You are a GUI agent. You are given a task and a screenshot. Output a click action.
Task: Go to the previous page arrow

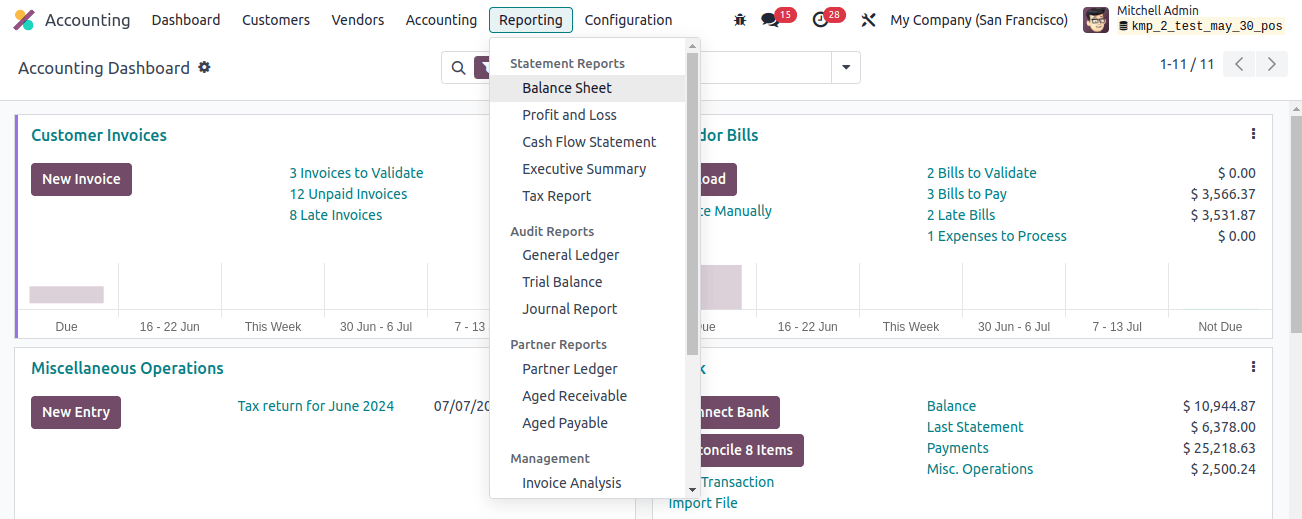(1240, 64)
